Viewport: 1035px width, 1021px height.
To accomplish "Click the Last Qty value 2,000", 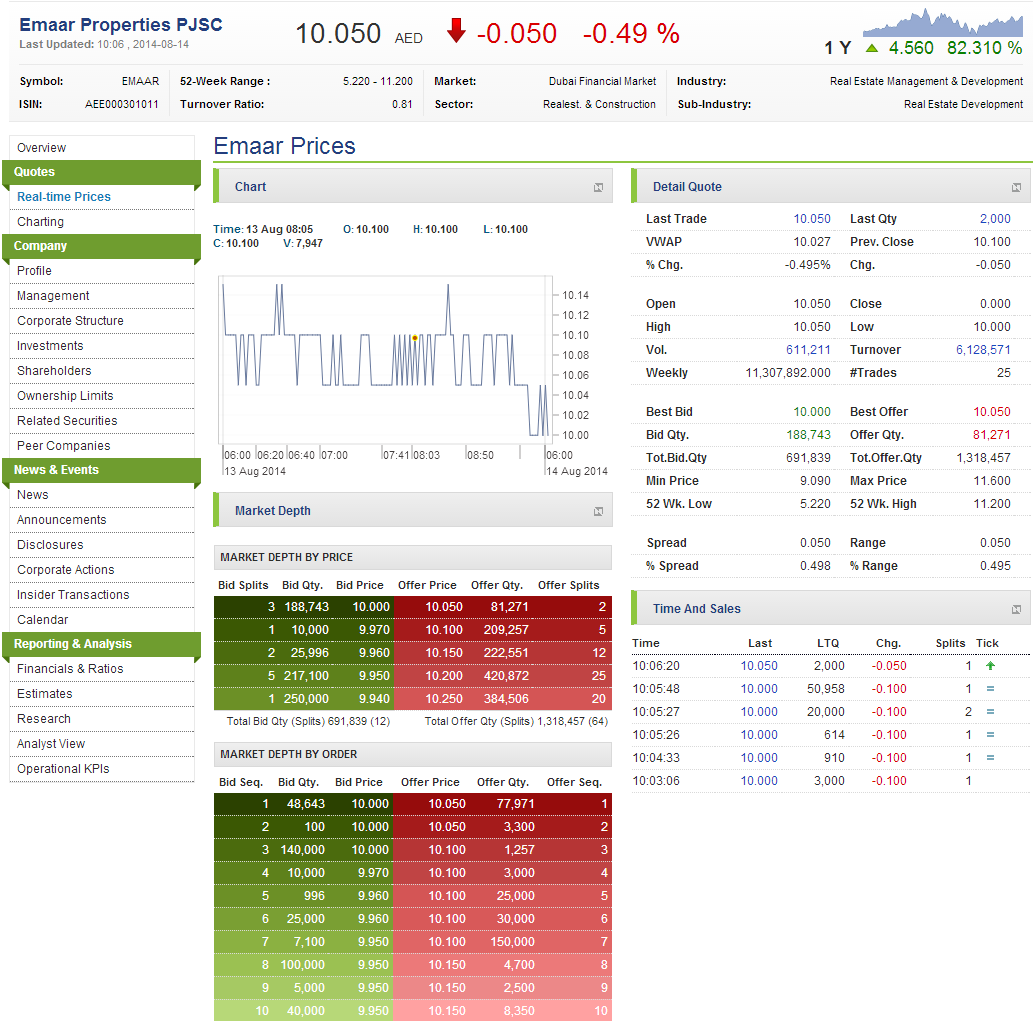I will click(995, 219).
